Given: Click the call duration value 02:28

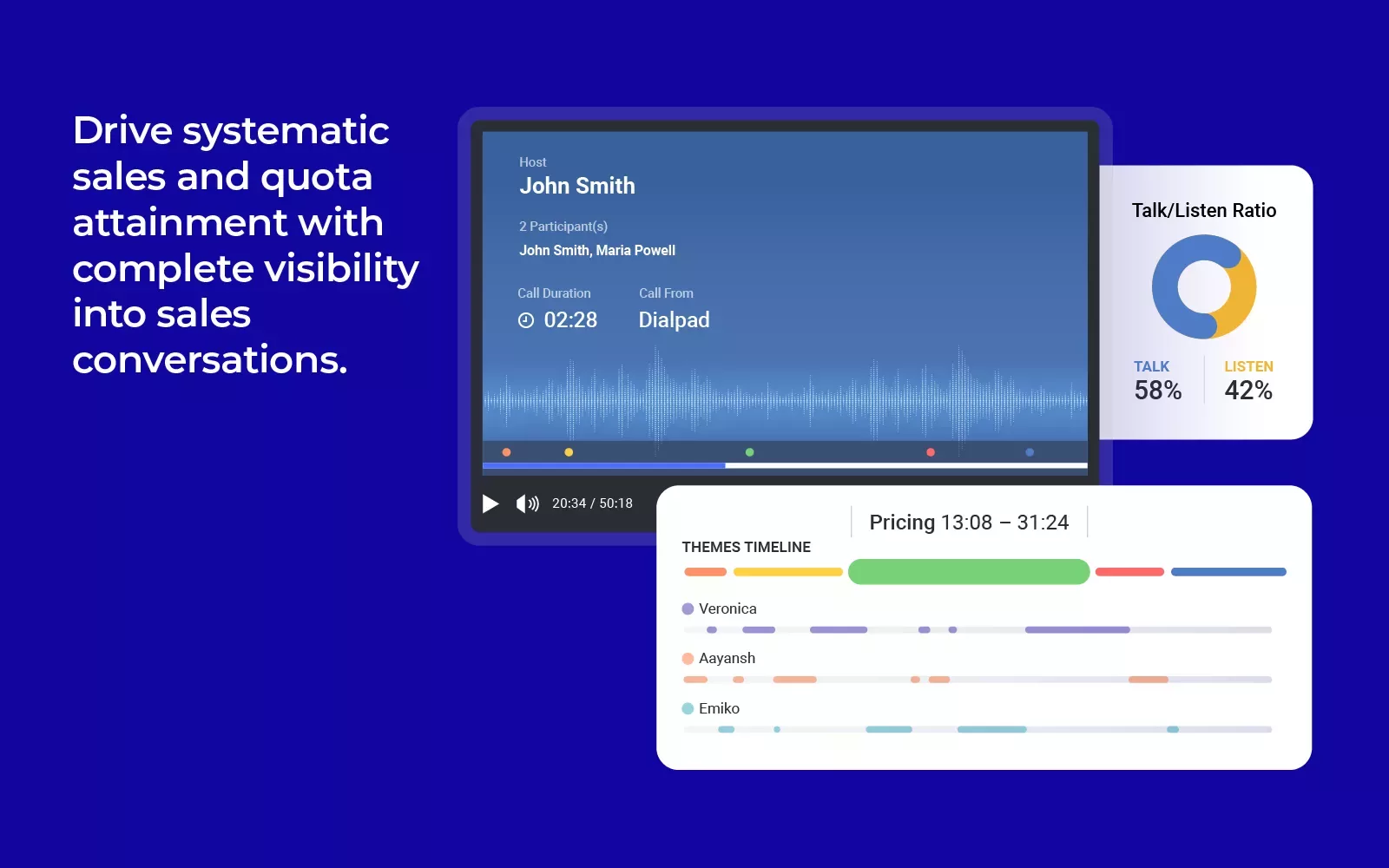Looking at the screenshot, I should [570, 320].
